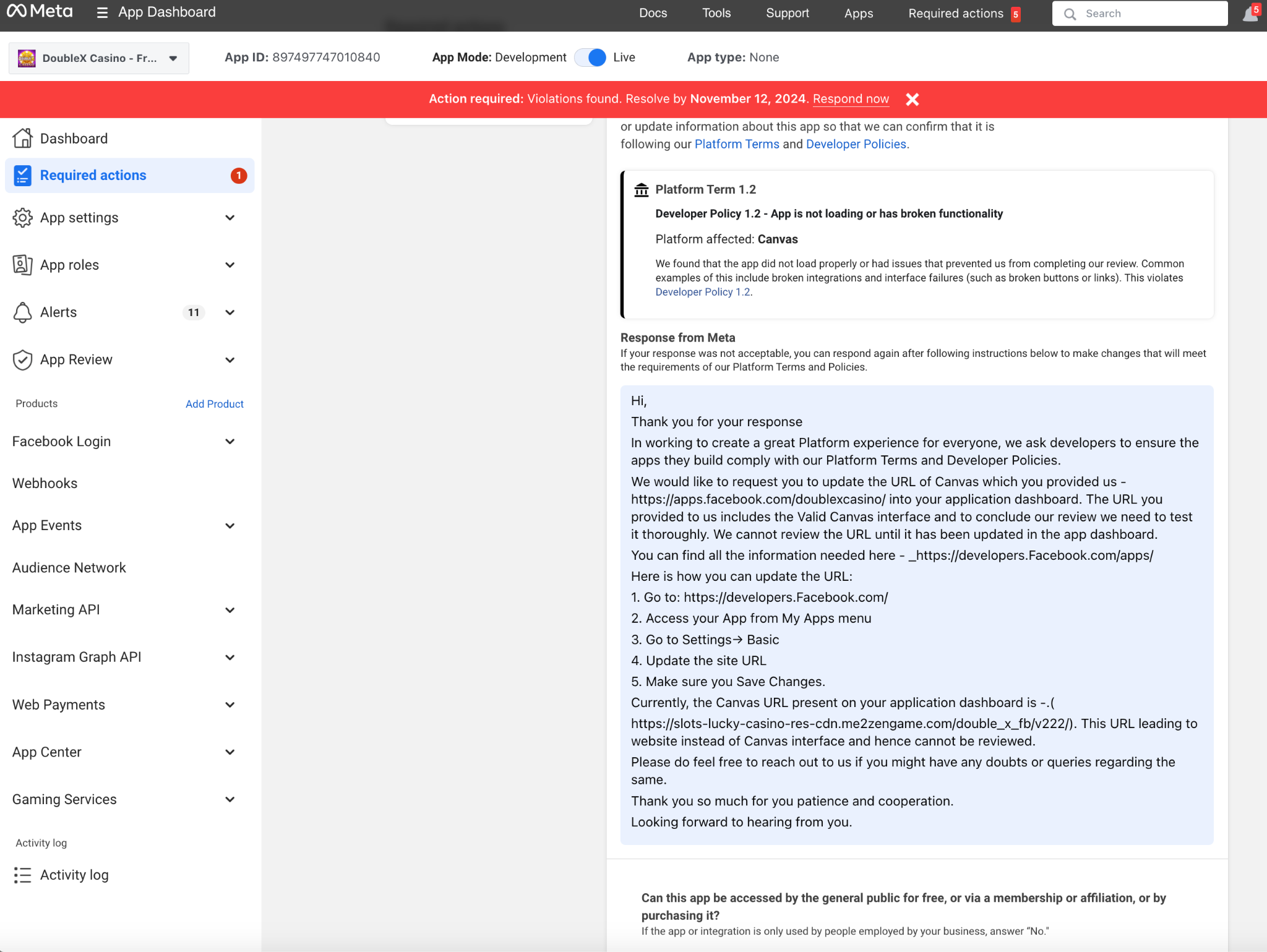Dismiss the red Action required banner
The height and width of the screenshot is (952, 1267).
(912, 100)
